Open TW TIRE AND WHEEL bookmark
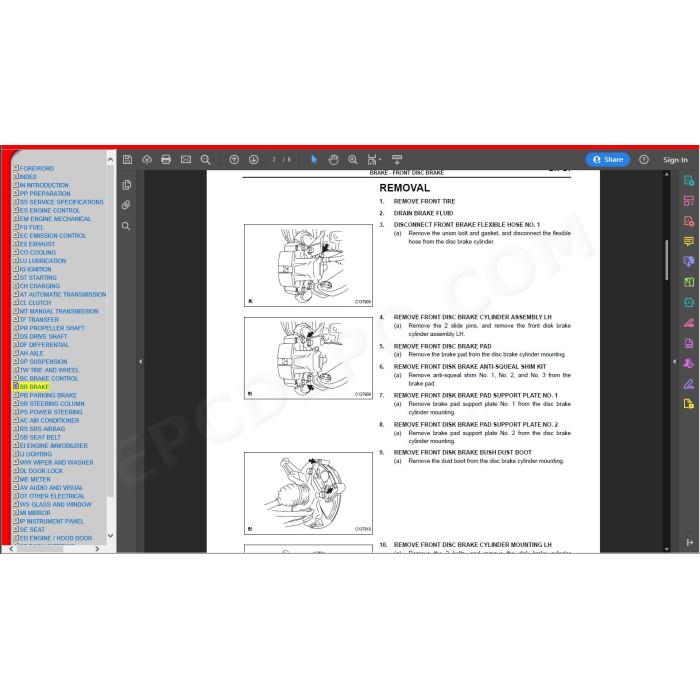The height and width of the screenshot is (700, 700). (x=49, y=370)
